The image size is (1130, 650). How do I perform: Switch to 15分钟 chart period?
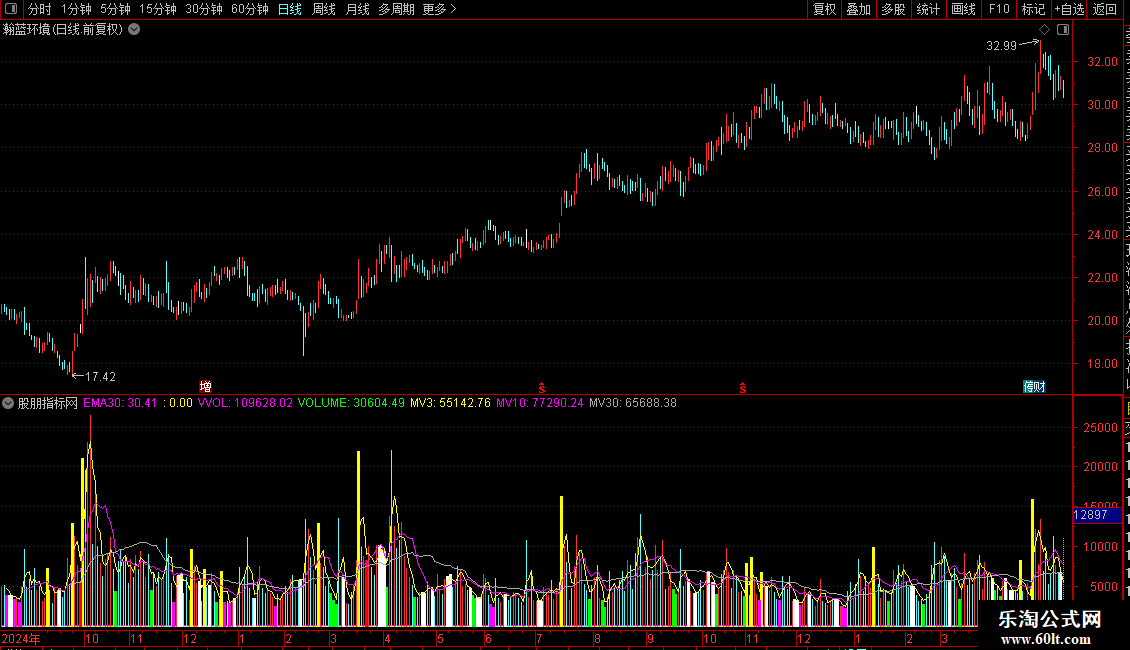coord(158,9)
